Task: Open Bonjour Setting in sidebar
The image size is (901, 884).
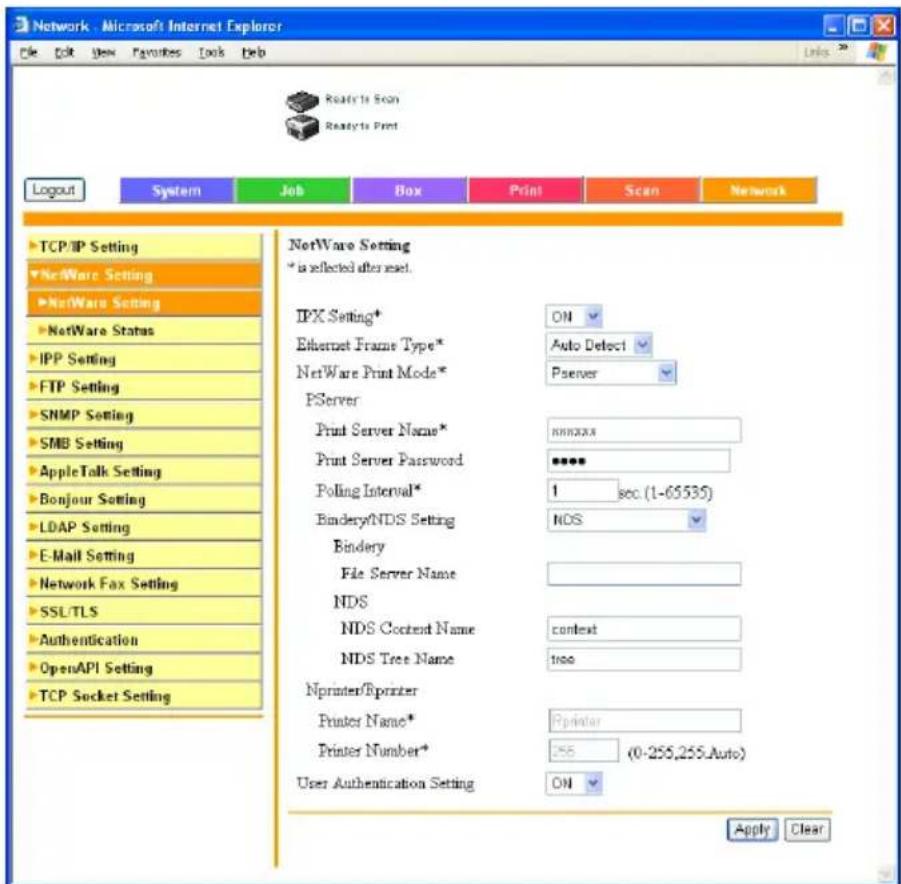Action: (x=144, y=499)
